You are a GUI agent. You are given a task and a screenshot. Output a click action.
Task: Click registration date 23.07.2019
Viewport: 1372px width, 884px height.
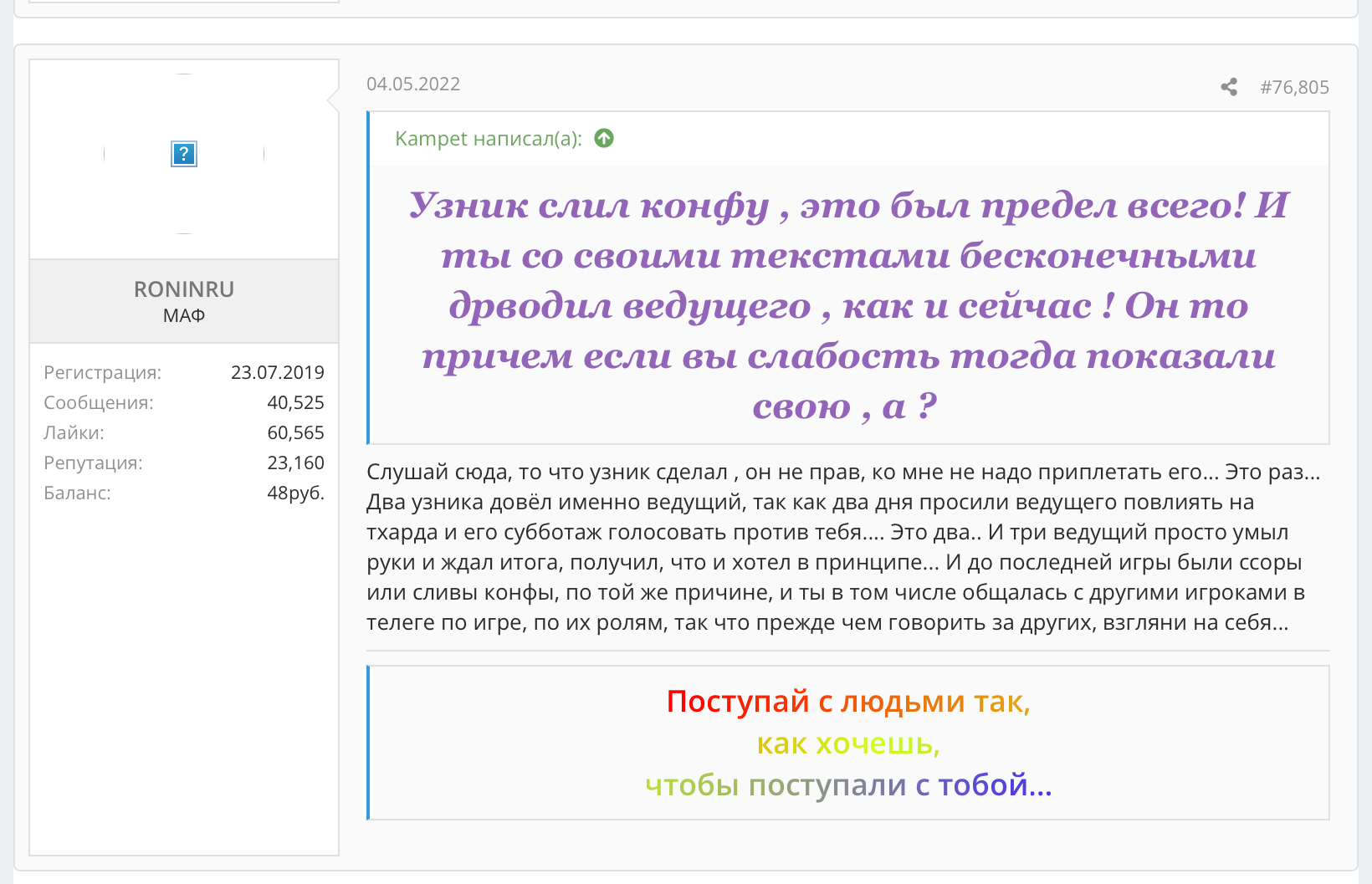point(278,372)
